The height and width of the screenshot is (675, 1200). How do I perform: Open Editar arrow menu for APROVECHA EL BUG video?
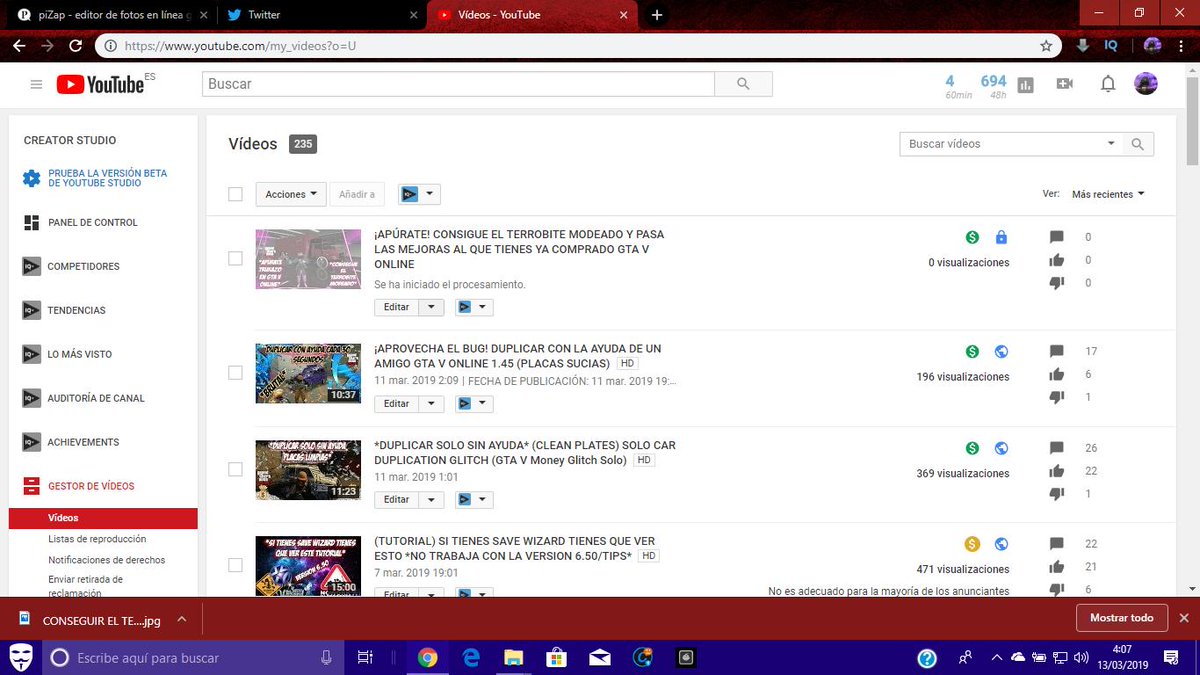click(x=431, y=404)
